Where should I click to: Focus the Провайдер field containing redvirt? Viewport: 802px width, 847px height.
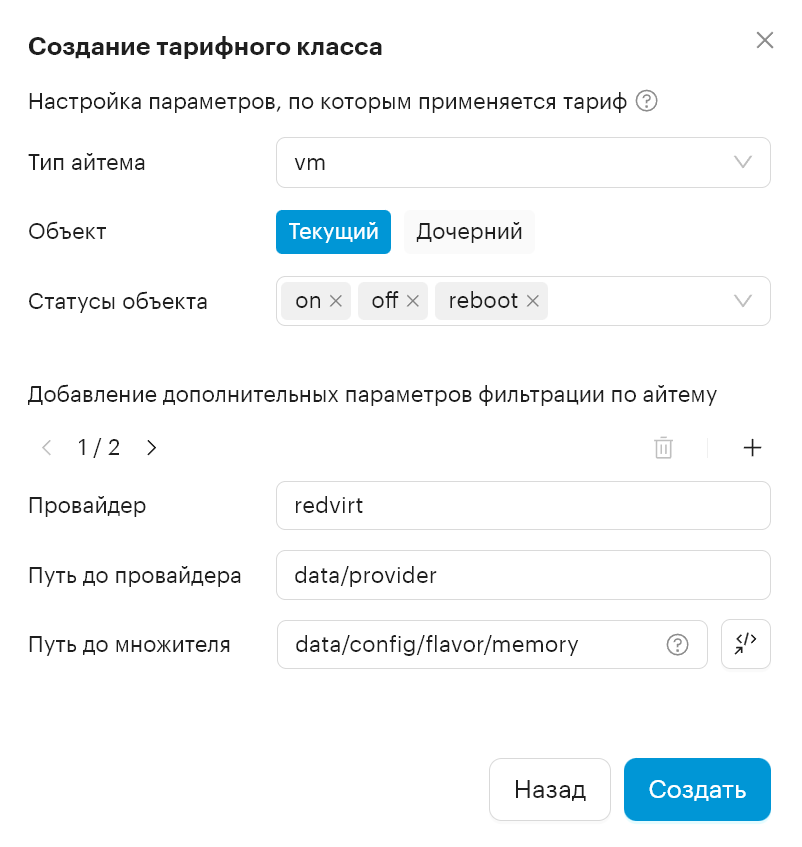(523, 506)
